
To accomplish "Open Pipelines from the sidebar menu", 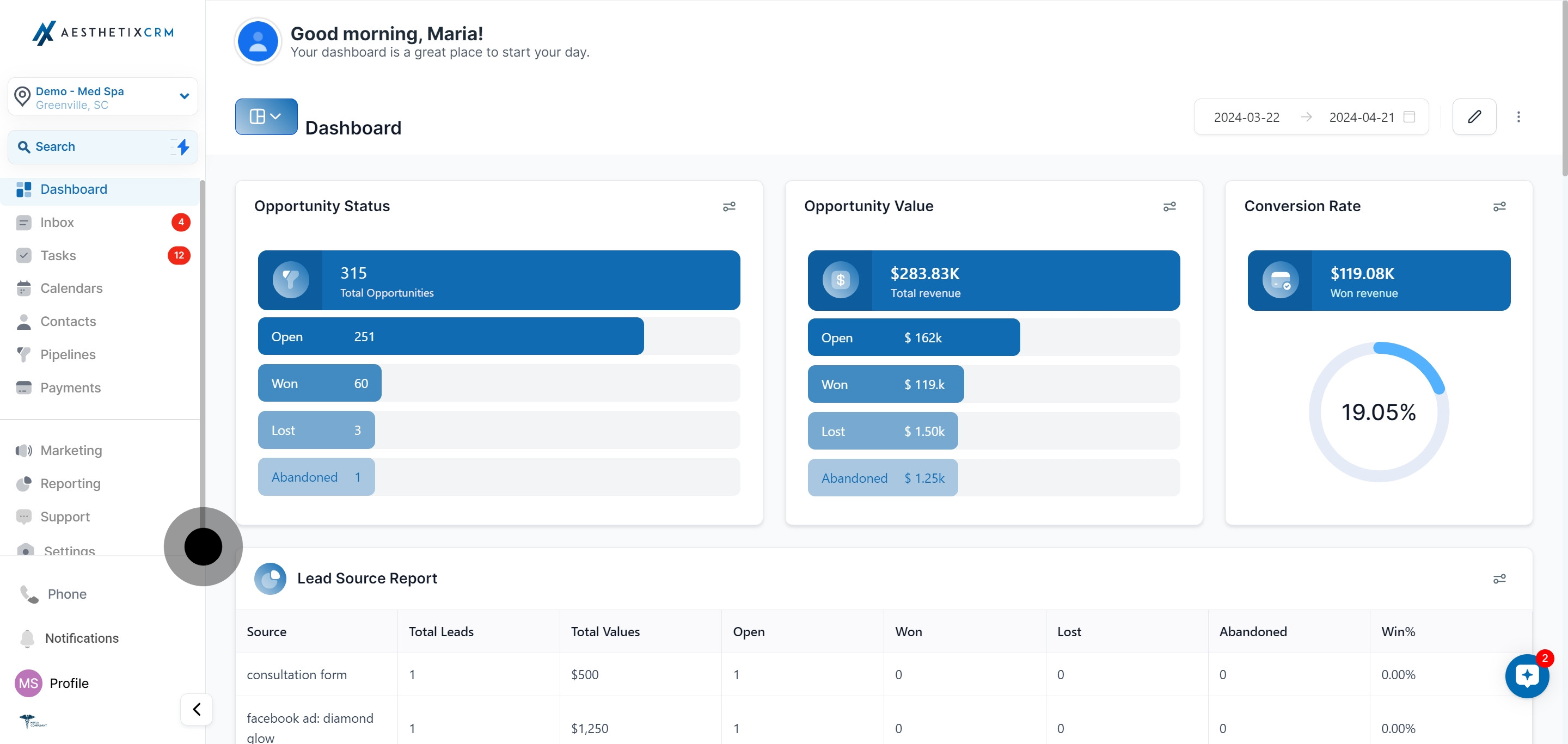I will (x=68, y=355).
